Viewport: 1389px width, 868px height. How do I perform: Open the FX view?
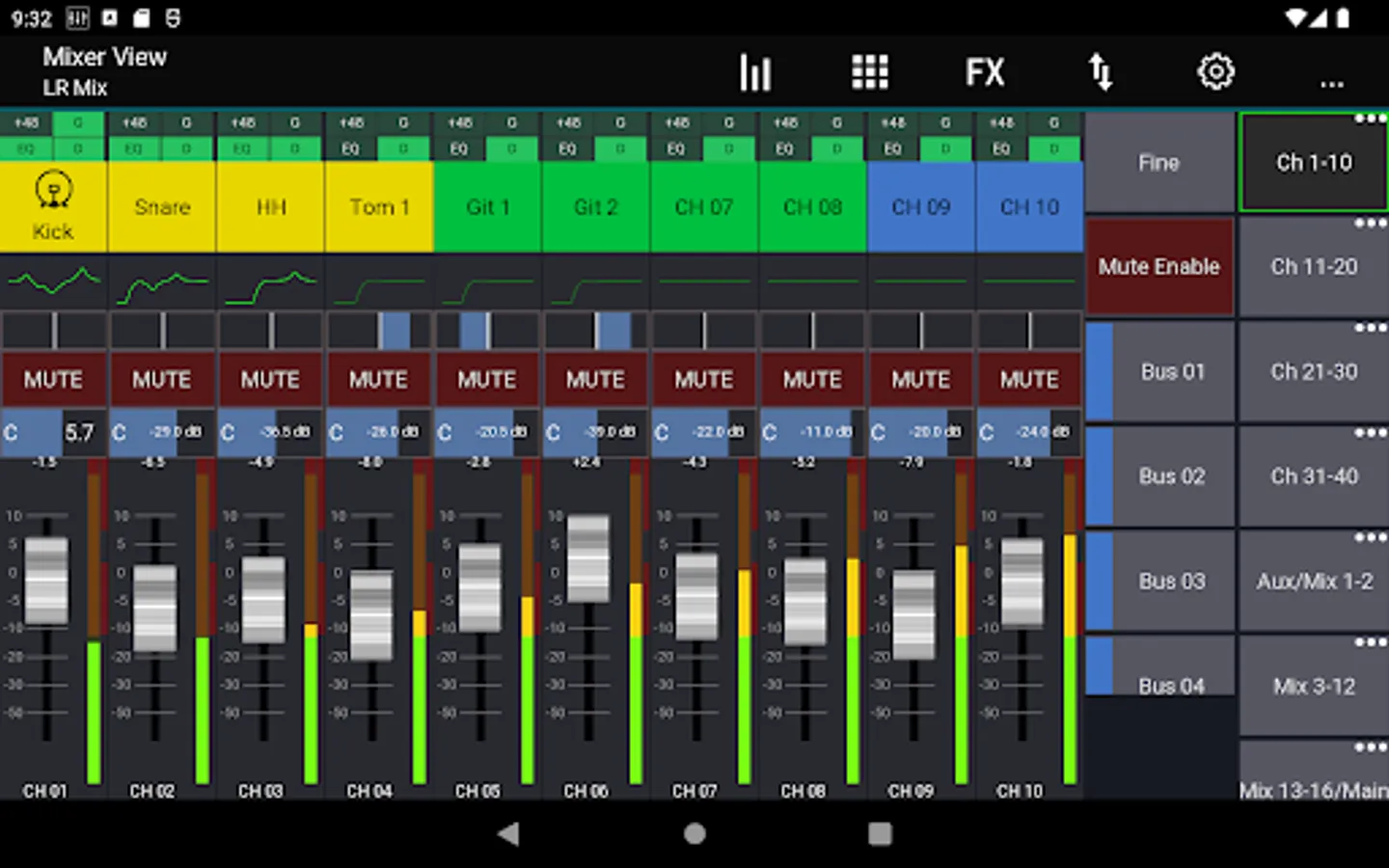tap(985, 72)
